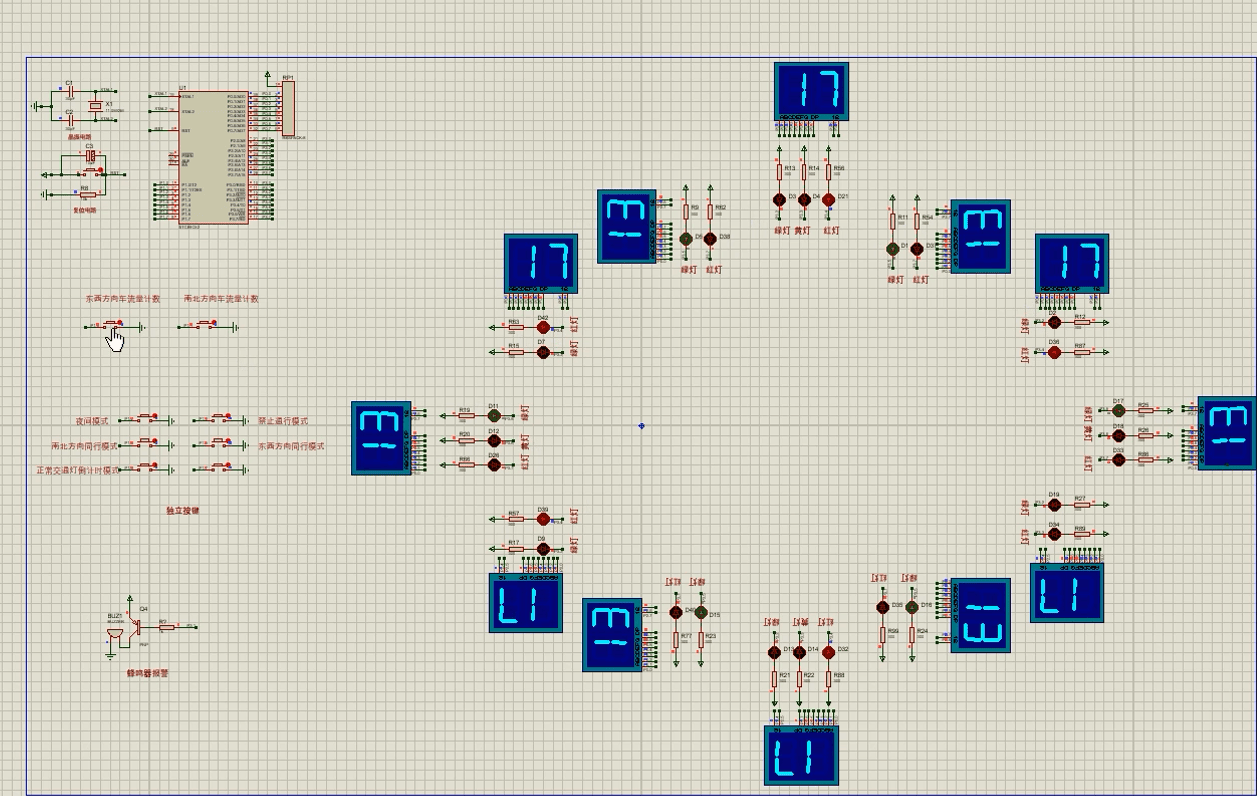Select the X1 crystal oscillator component
1257x796 pixels.
coord(96,106)
